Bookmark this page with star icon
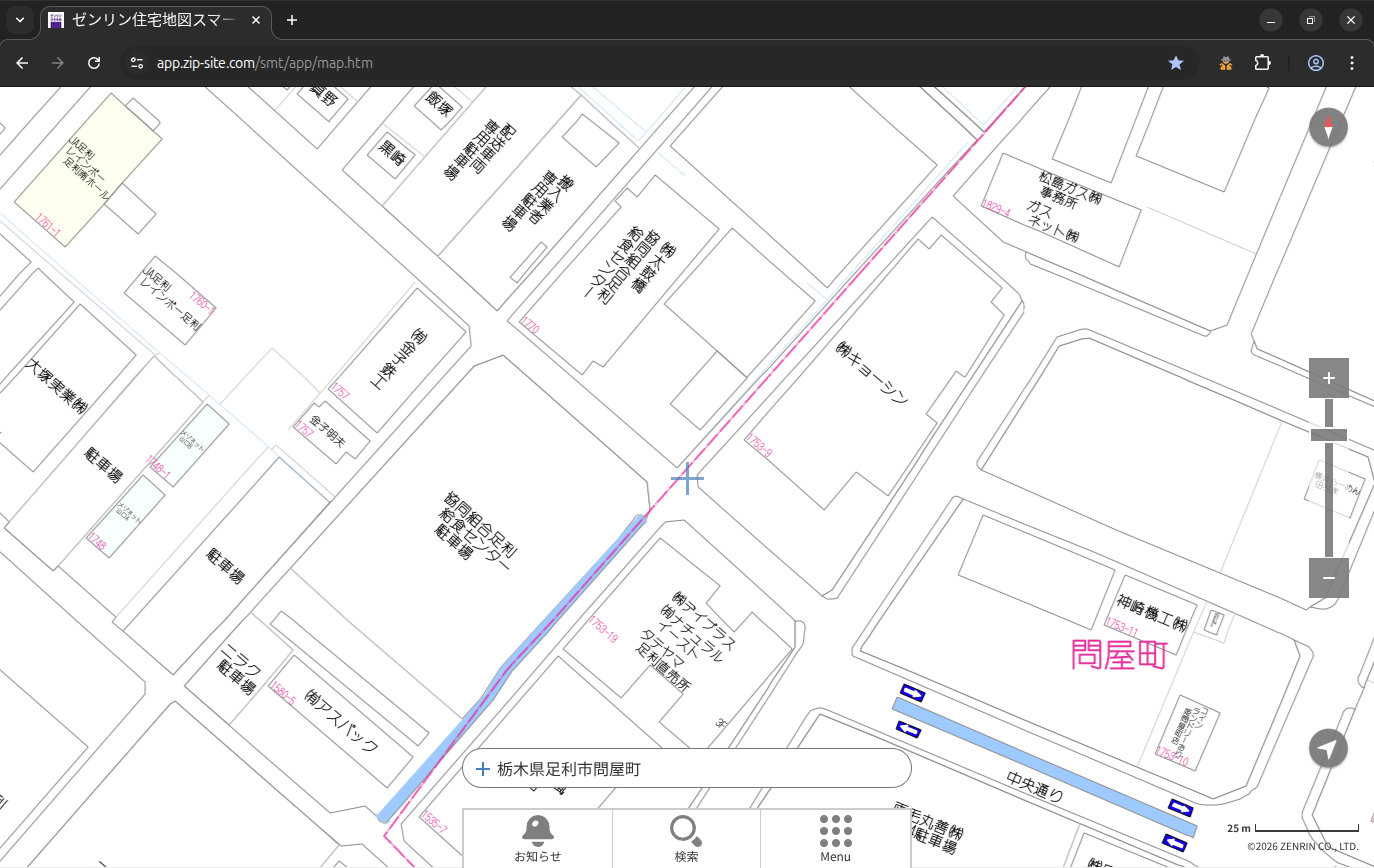The image size is (1374, 868). tap(1176, 63)
